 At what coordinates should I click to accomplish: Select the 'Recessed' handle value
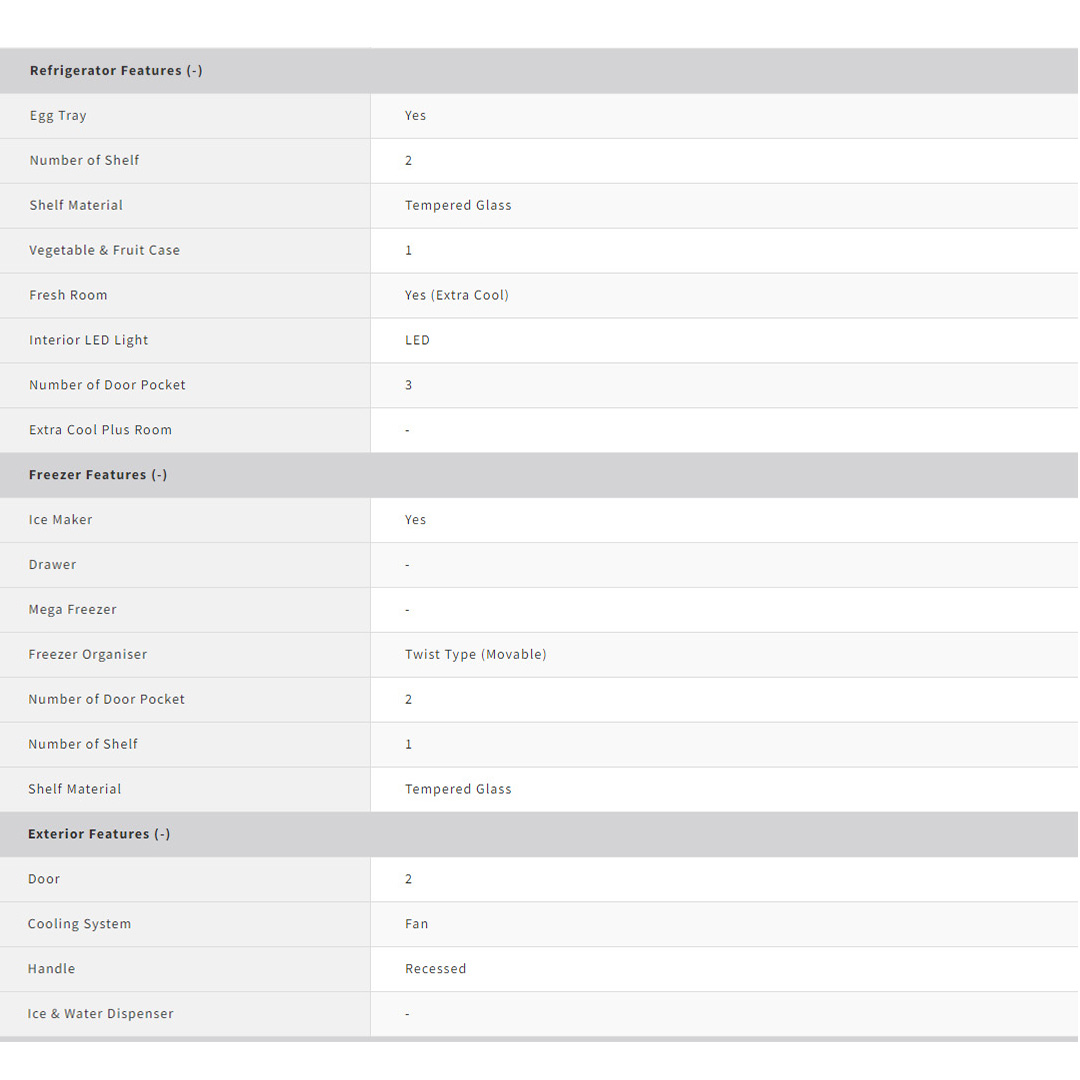(436, 969)
